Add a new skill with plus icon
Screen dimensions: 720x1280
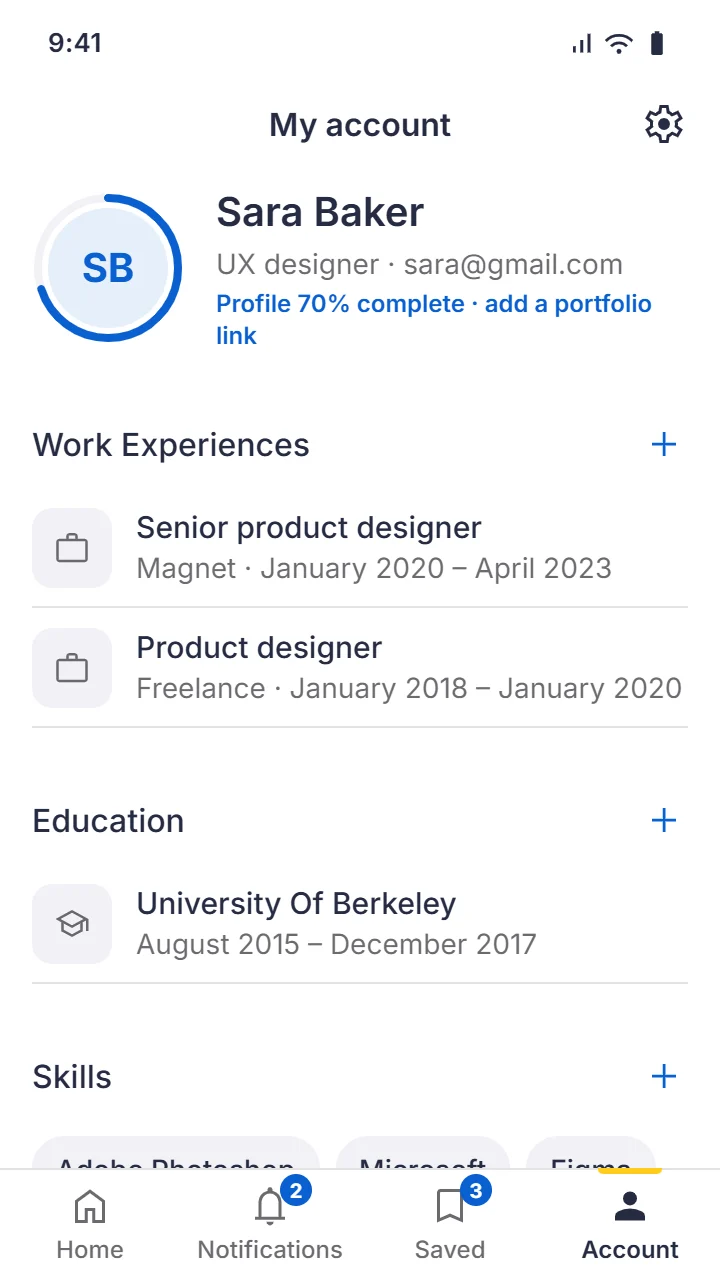(664, 1077)
